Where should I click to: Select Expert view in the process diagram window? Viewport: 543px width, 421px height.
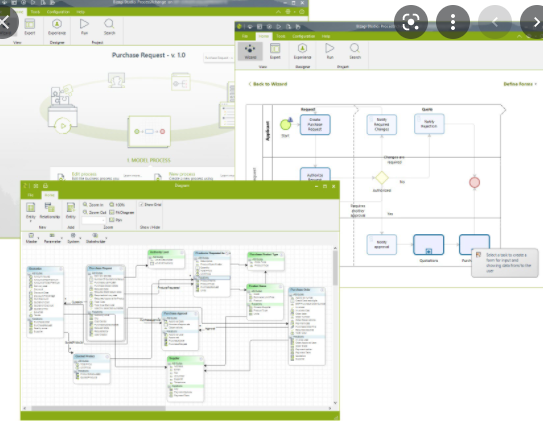[275, 51]
